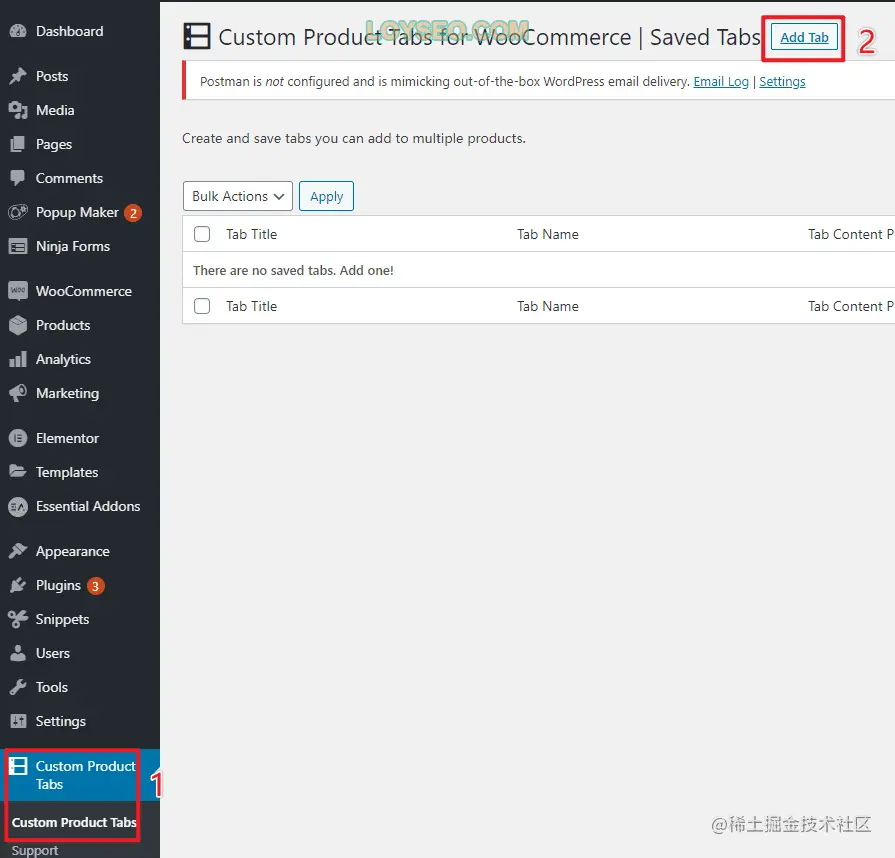Open the Email Log link
The image size is (895, 858).
[x=721, y=82]
